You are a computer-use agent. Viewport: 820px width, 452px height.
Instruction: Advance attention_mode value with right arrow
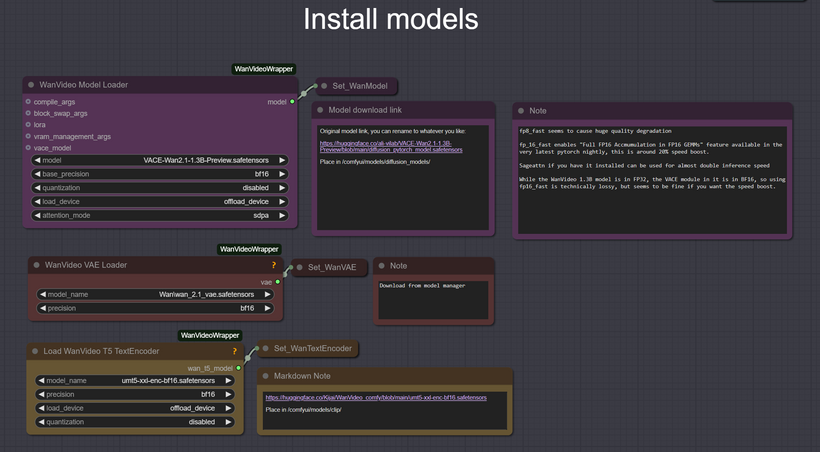[x=282, y=215]
